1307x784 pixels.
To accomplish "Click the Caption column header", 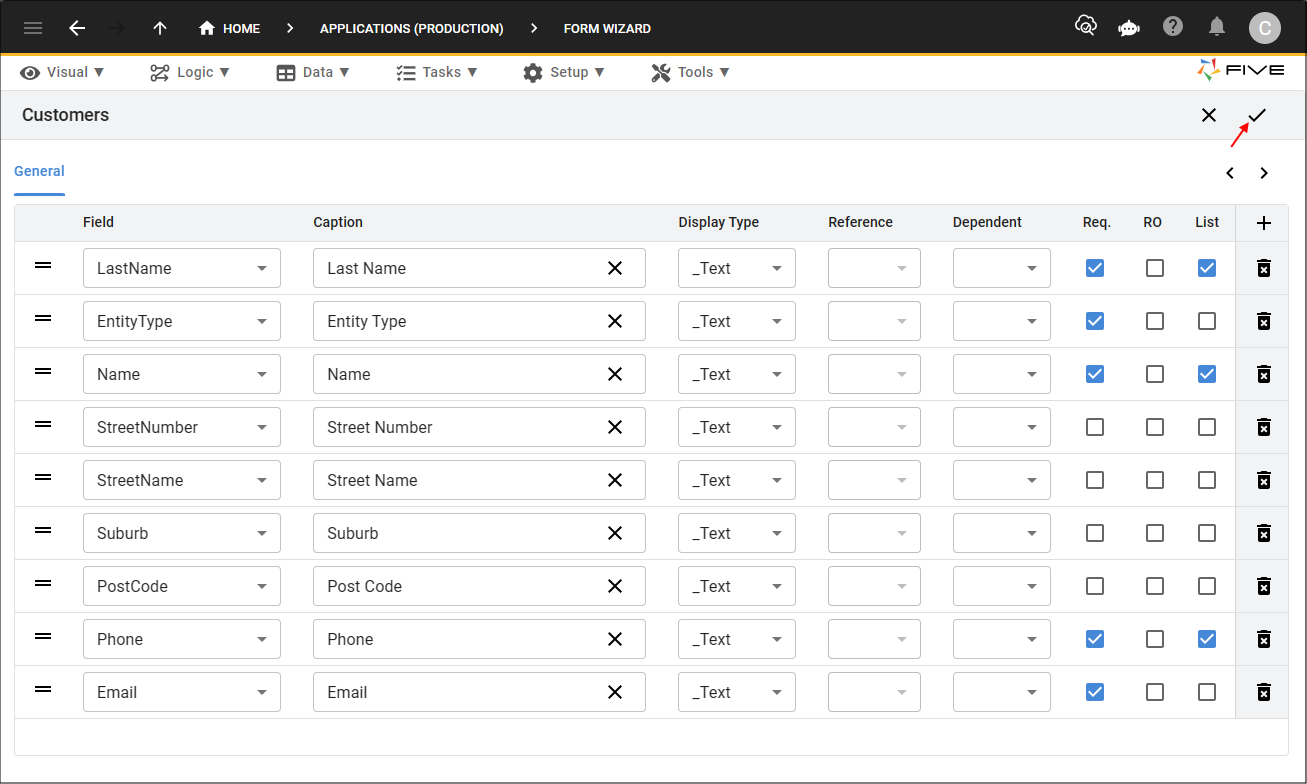I will tap(338, 222).
